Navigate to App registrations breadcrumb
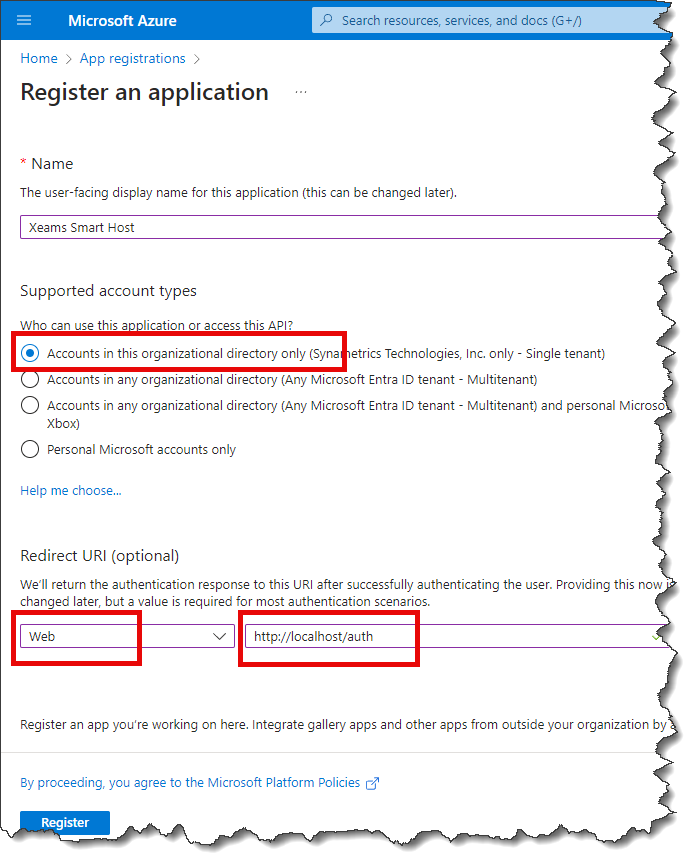Screen dimensions: 698x868 click(133, 59)
